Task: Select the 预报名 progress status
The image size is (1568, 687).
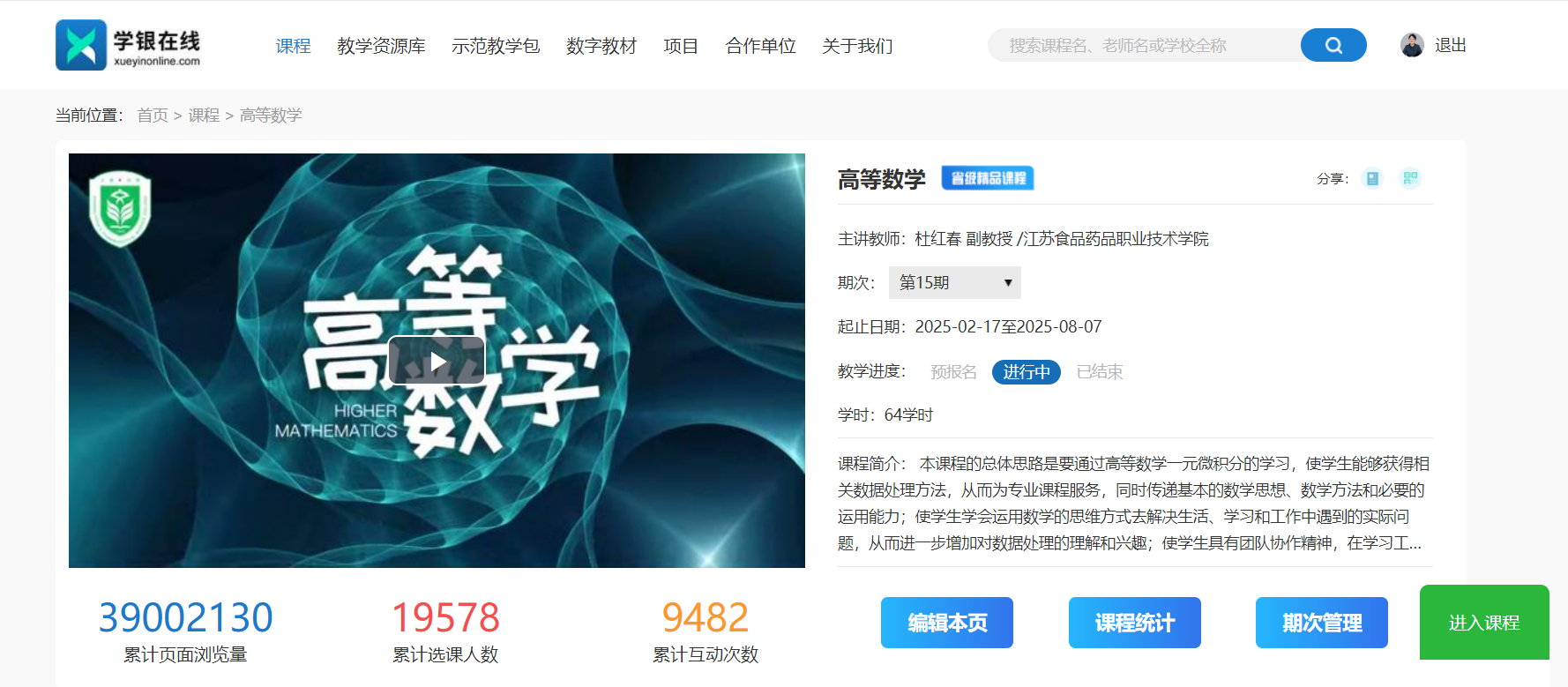Action: [953, 372]
